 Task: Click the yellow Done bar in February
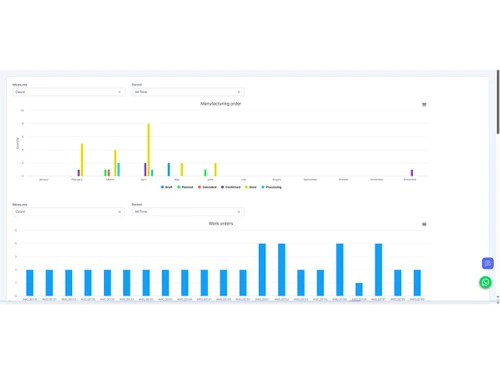pyautogui.click(x=82, y=160)
